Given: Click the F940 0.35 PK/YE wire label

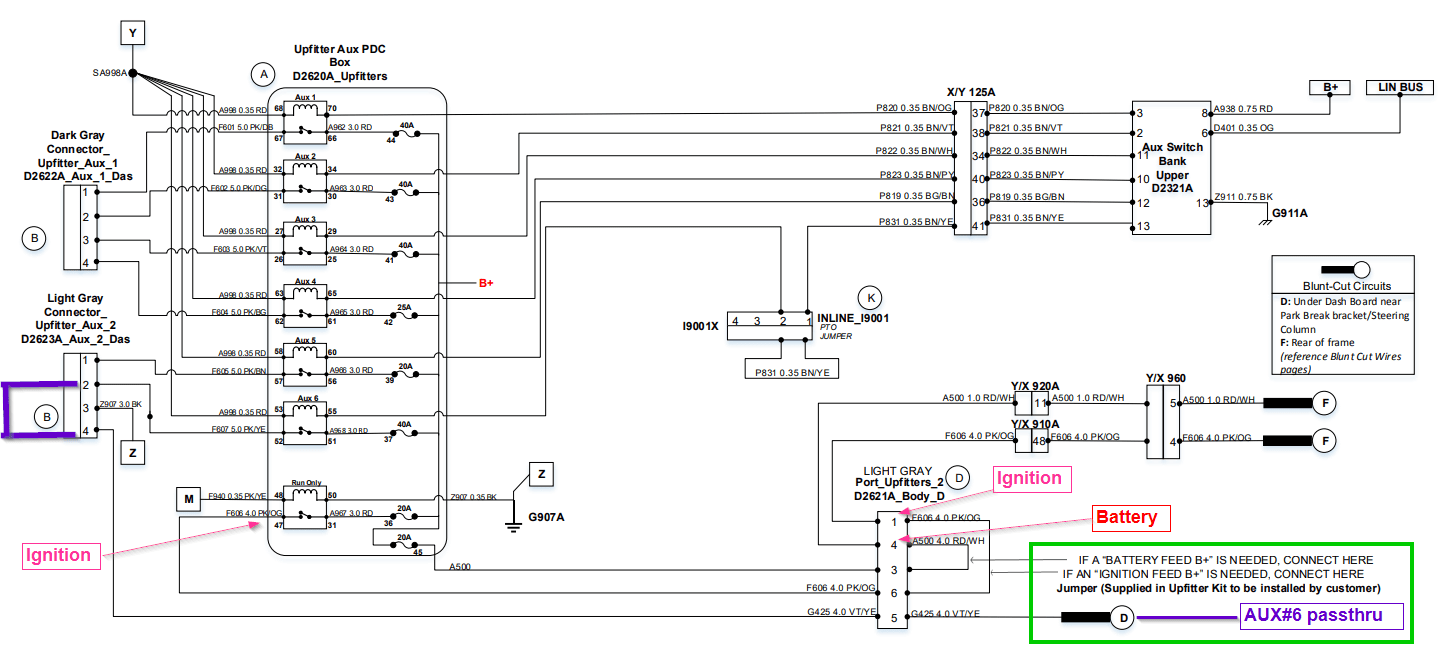Looking at the screenshot, I should tap(237, 496).
